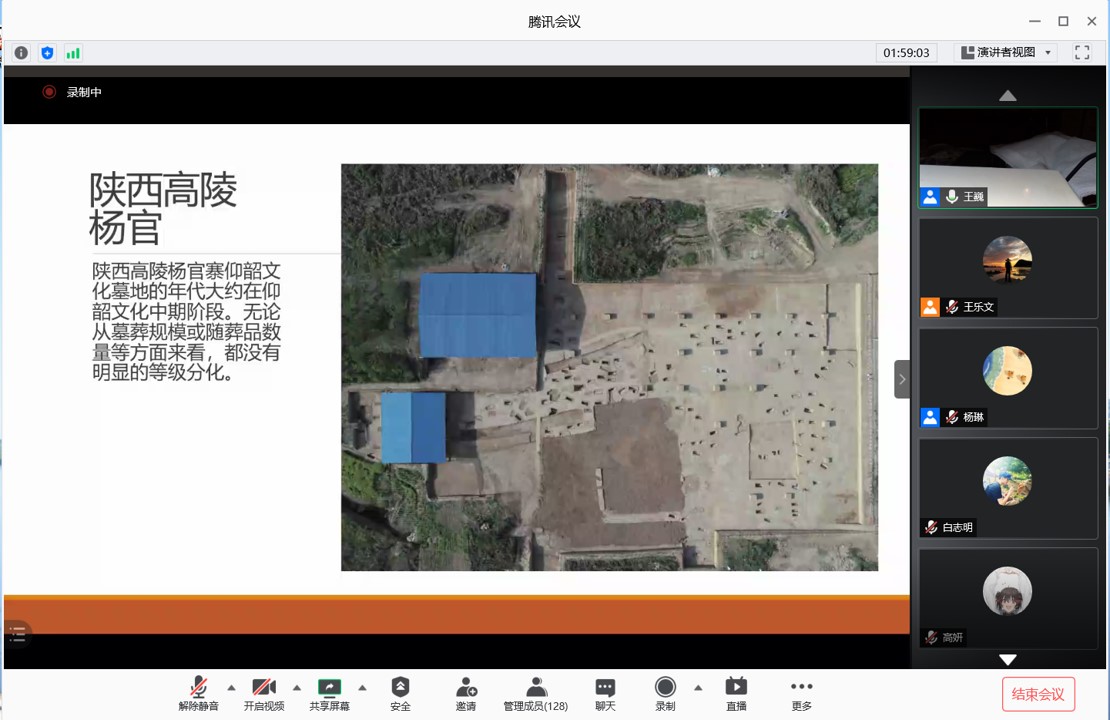Enter full screen mode
The height and width of the screenshot is (720, 1110).
click(x=1081, y=53)
